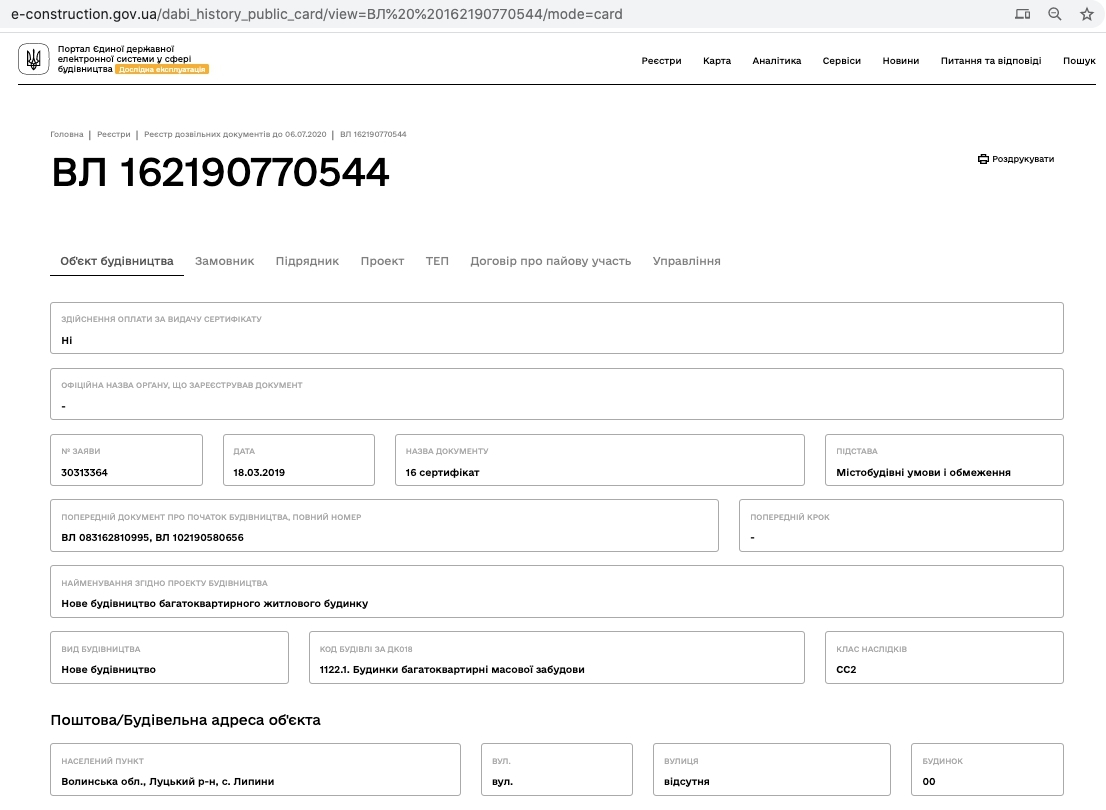Open Реєстр дозвільних документів до 06.07.2020 breadcrumb

(x=235, y=134)
